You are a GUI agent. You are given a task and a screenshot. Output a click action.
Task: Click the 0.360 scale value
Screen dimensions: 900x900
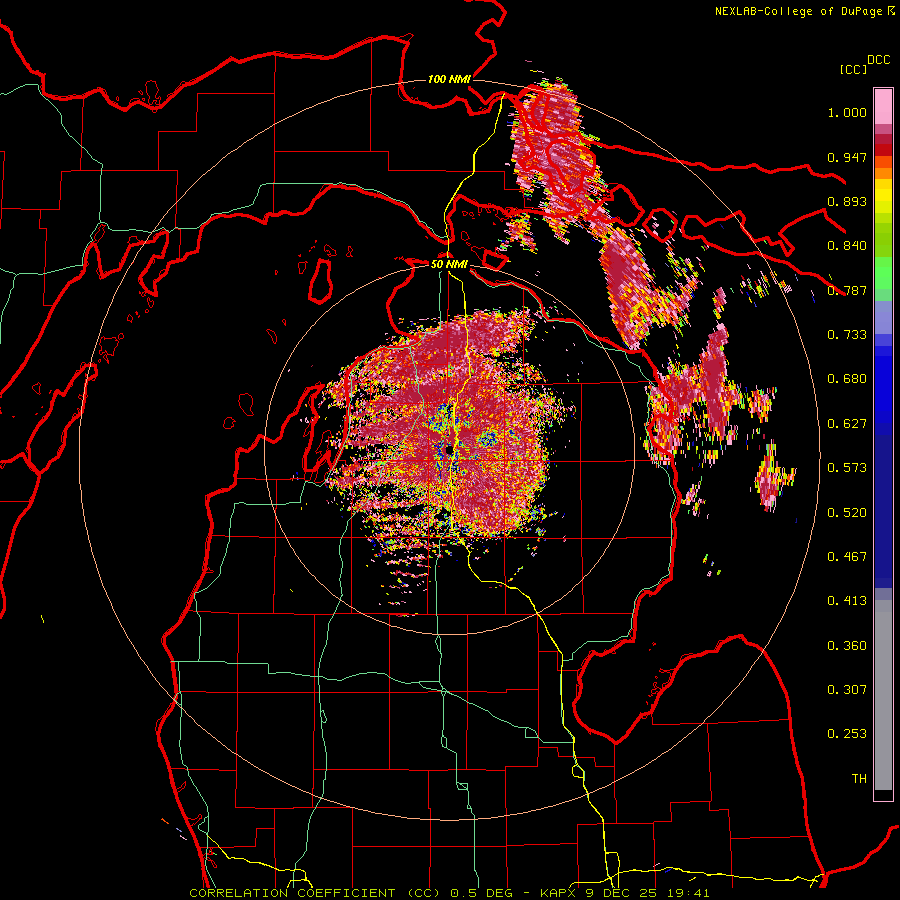point(847,645)
